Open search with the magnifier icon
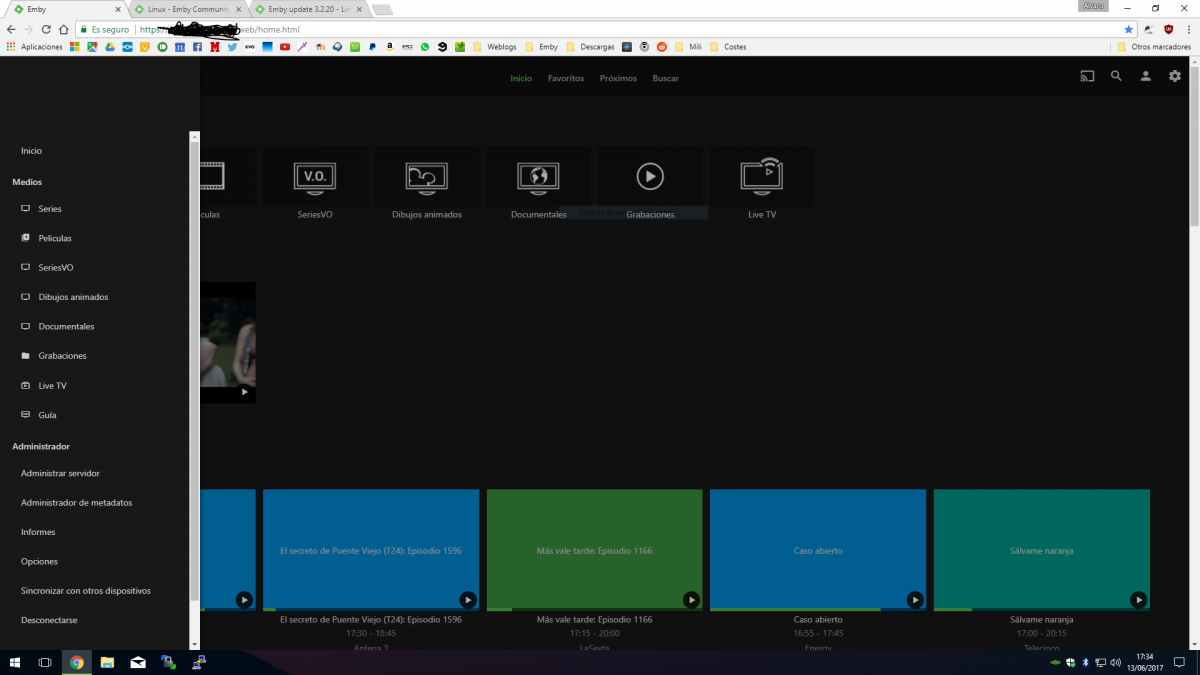The width and height of the screenshot is (1200, 675). coord(1116,76)
